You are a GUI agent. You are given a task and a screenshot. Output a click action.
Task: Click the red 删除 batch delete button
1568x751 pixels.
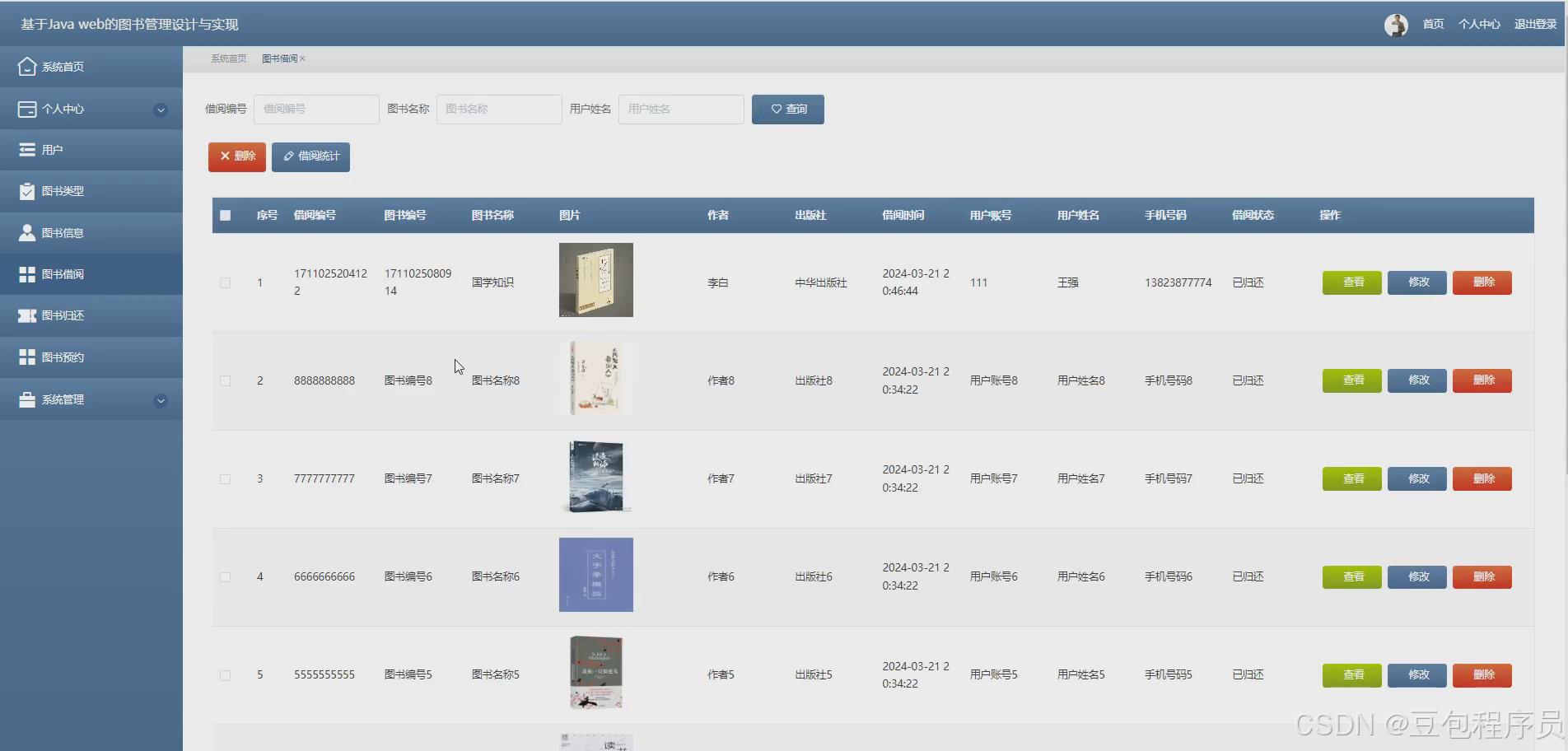tap(237, 156)
